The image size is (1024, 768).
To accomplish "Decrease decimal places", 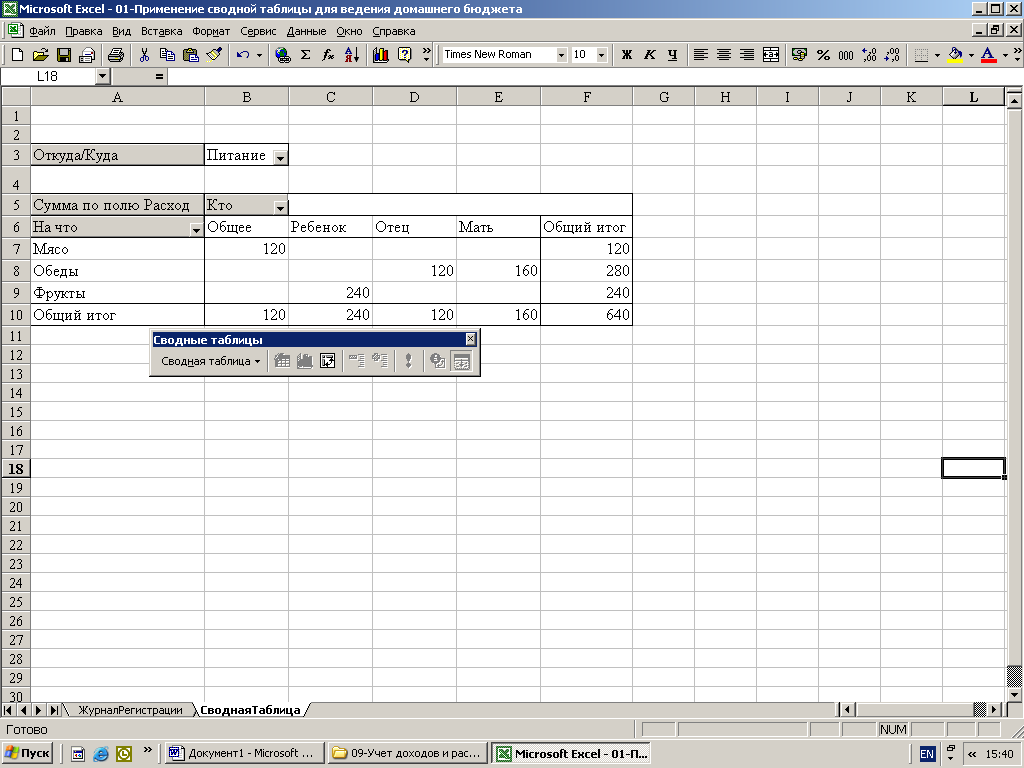I will [893, 55].
